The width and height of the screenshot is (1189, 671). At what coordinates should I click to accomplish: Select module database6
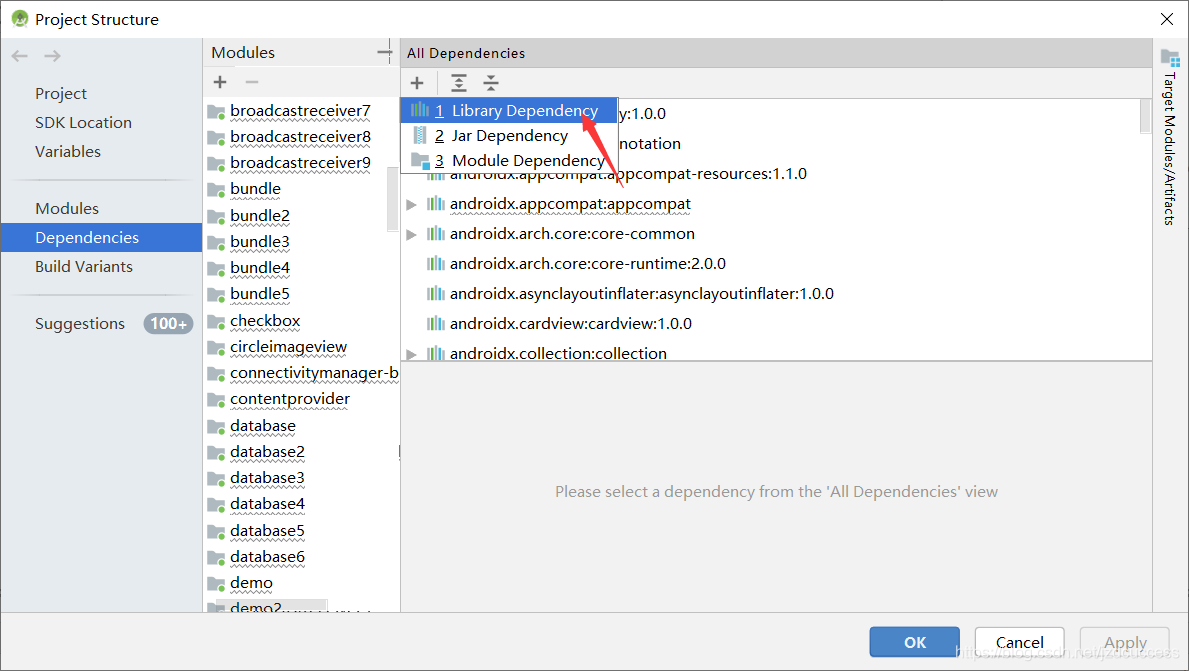pyautogui.click(x=267, y=557)
